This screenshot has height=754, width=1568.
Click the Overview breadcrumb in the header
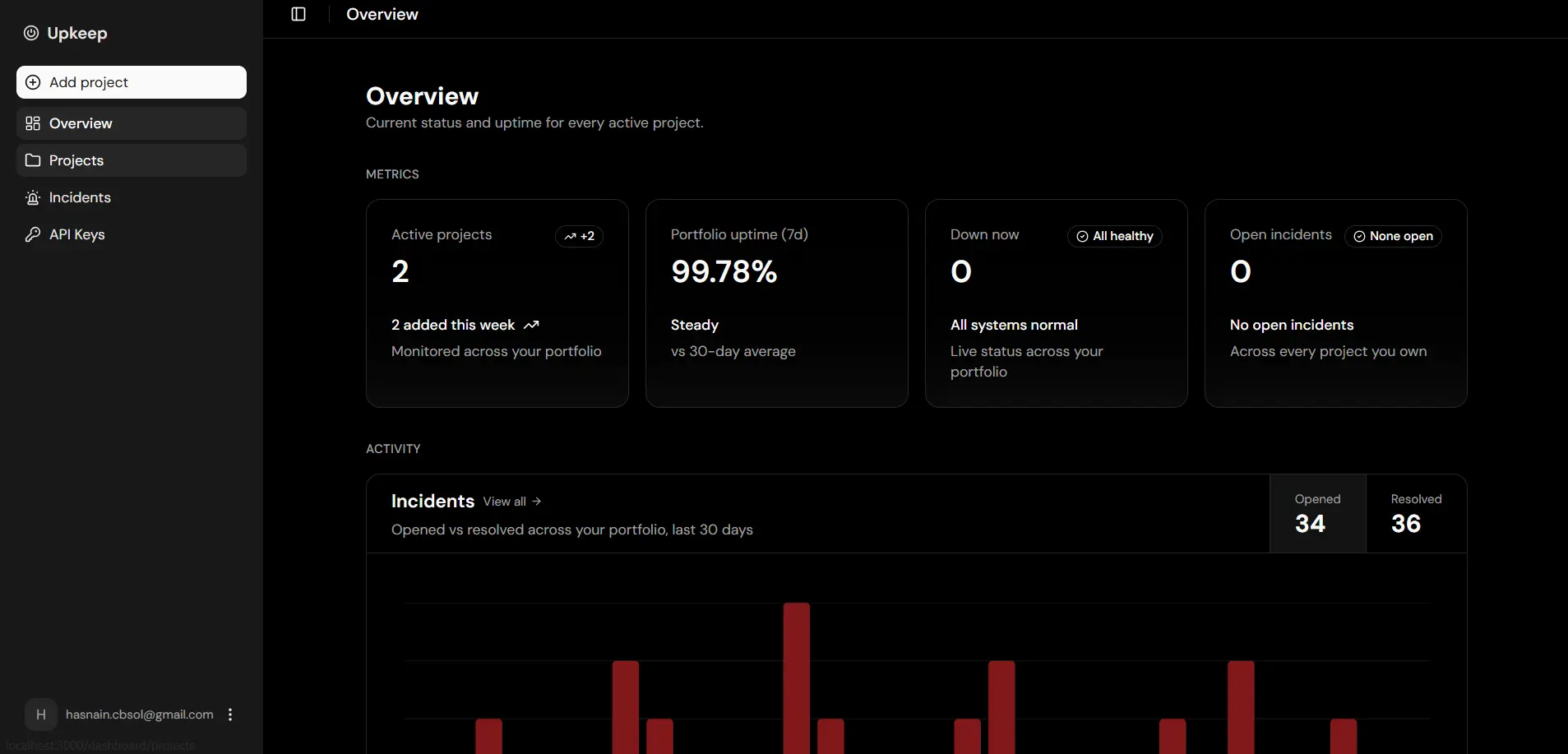(x=382, y=14)
